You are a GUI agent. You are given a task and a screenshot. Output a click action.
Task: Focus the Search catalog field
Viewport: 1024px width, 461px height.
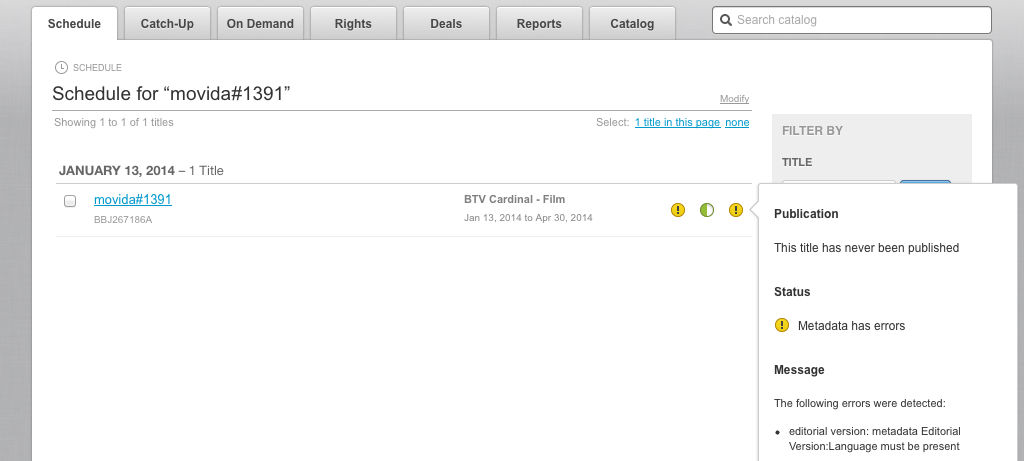[x=860, y=20]
